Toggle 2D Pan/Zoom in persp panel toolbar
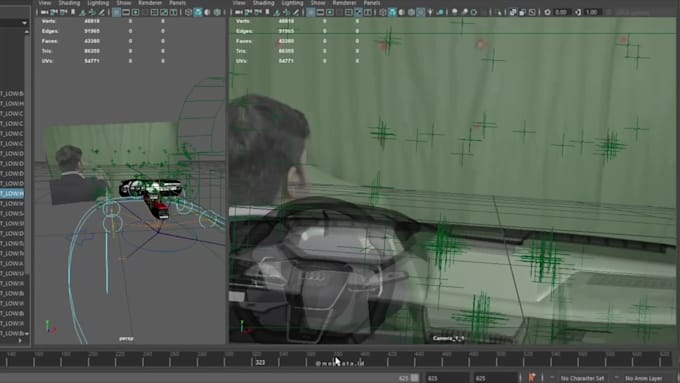 point(92,12)
